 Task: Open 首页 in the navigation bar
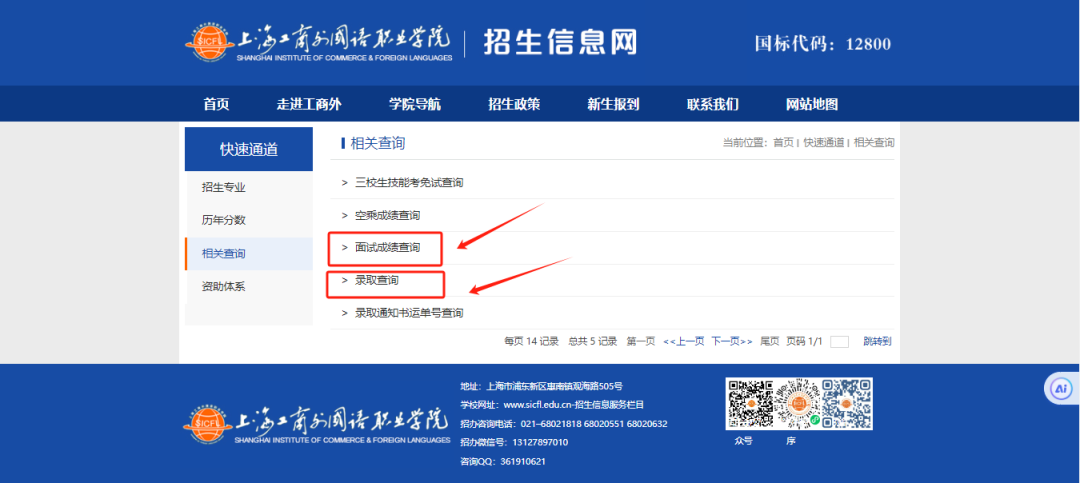pos(216,105)
